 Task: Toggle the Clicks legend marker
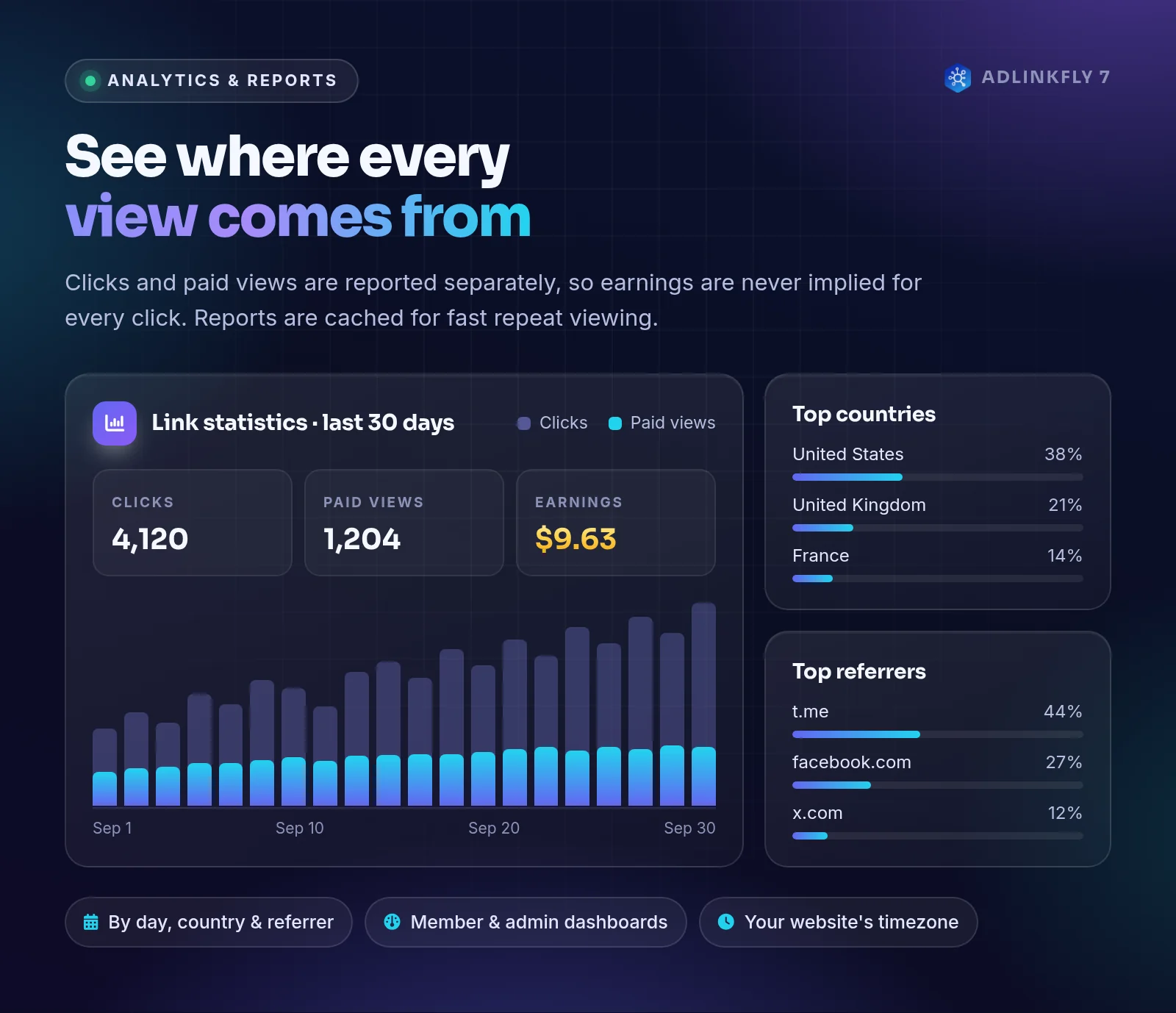point(524,423)
